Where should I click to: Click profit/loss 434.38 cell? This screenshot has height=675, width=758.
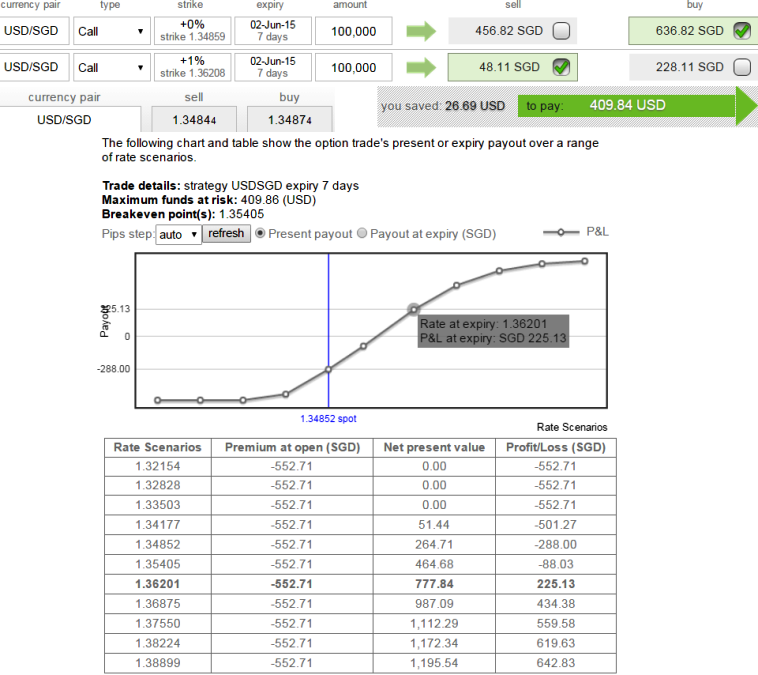(x=556, y=604)
